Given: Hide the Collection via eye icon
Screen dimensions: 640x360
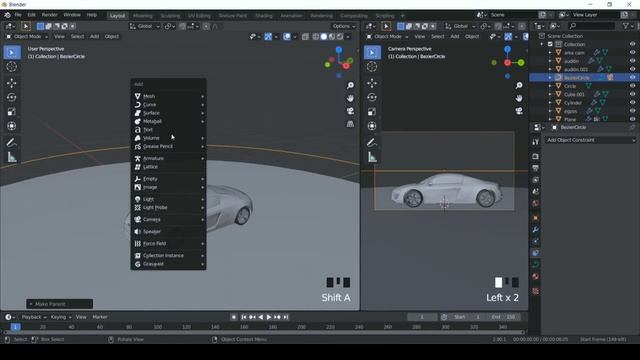Looking at the screenshot, I should pyautogui.click(x=632, y=44).
